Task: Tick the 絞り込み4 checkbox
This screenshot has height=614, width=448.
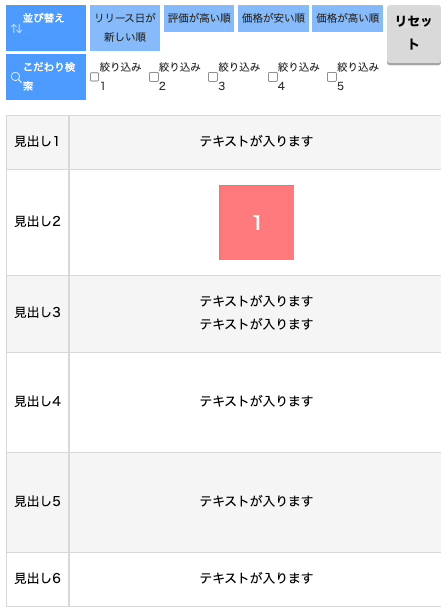Action: 273,77
